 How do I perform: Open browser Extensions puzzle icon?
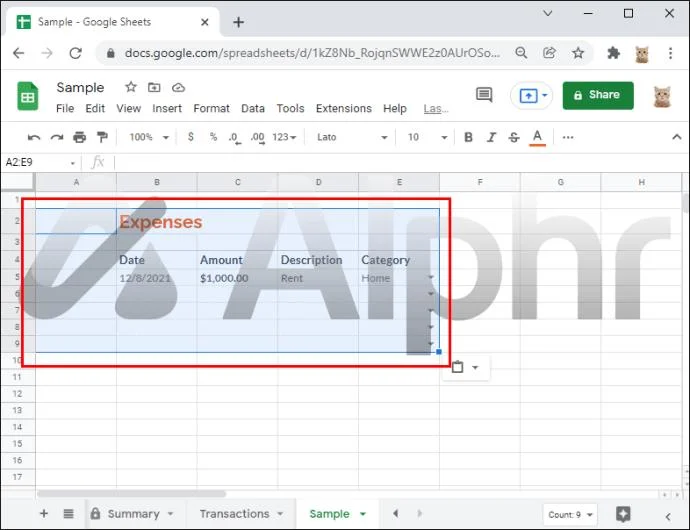coord(613,53)
